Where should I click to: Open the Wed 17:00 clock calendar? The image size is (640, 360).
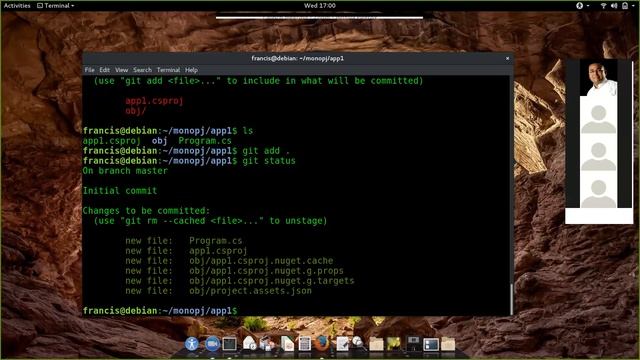[x=320, y=6]
